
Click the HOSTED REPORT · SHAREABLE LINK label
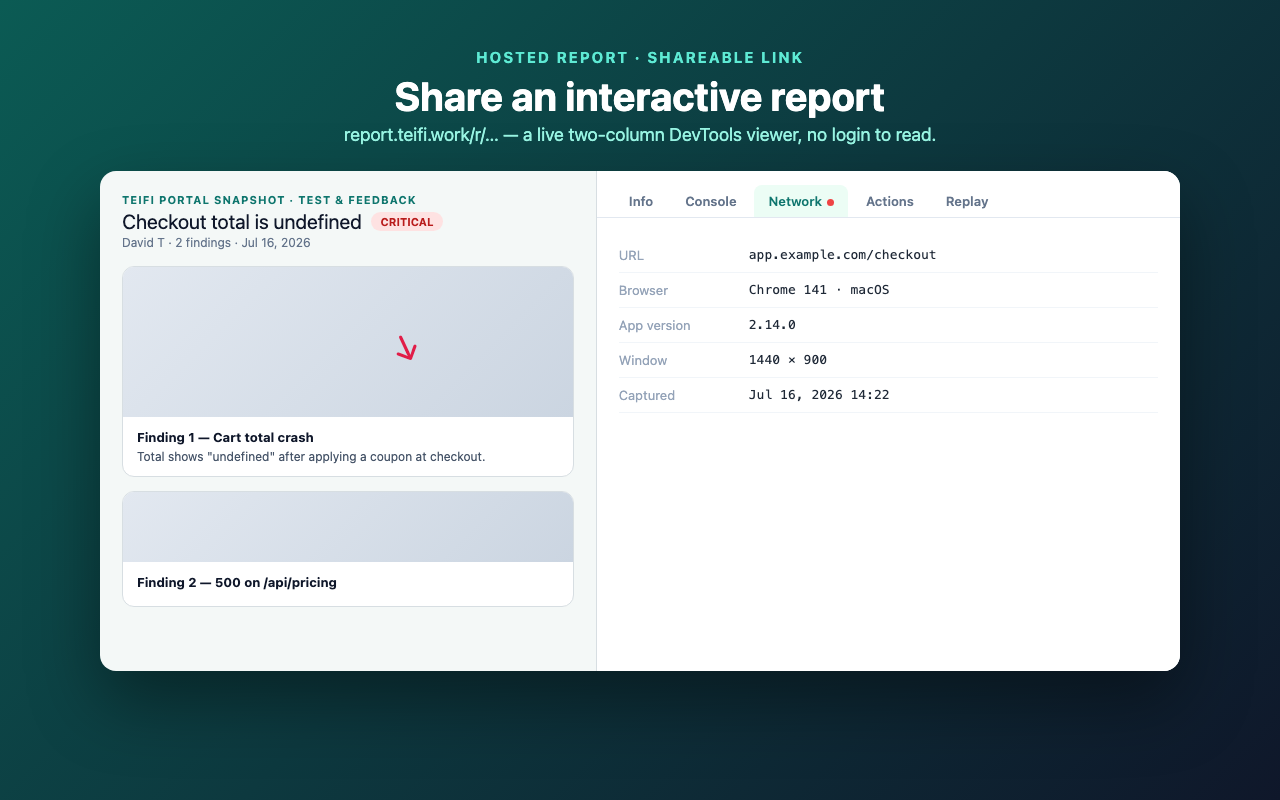point(640,58)
